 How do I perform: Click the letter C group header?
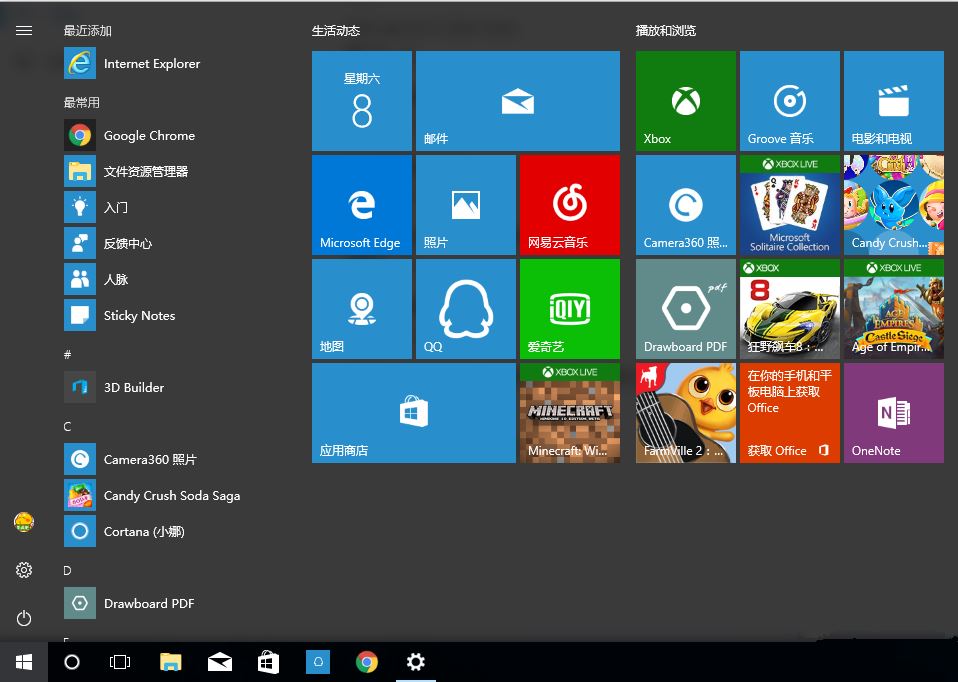(68, 427)
